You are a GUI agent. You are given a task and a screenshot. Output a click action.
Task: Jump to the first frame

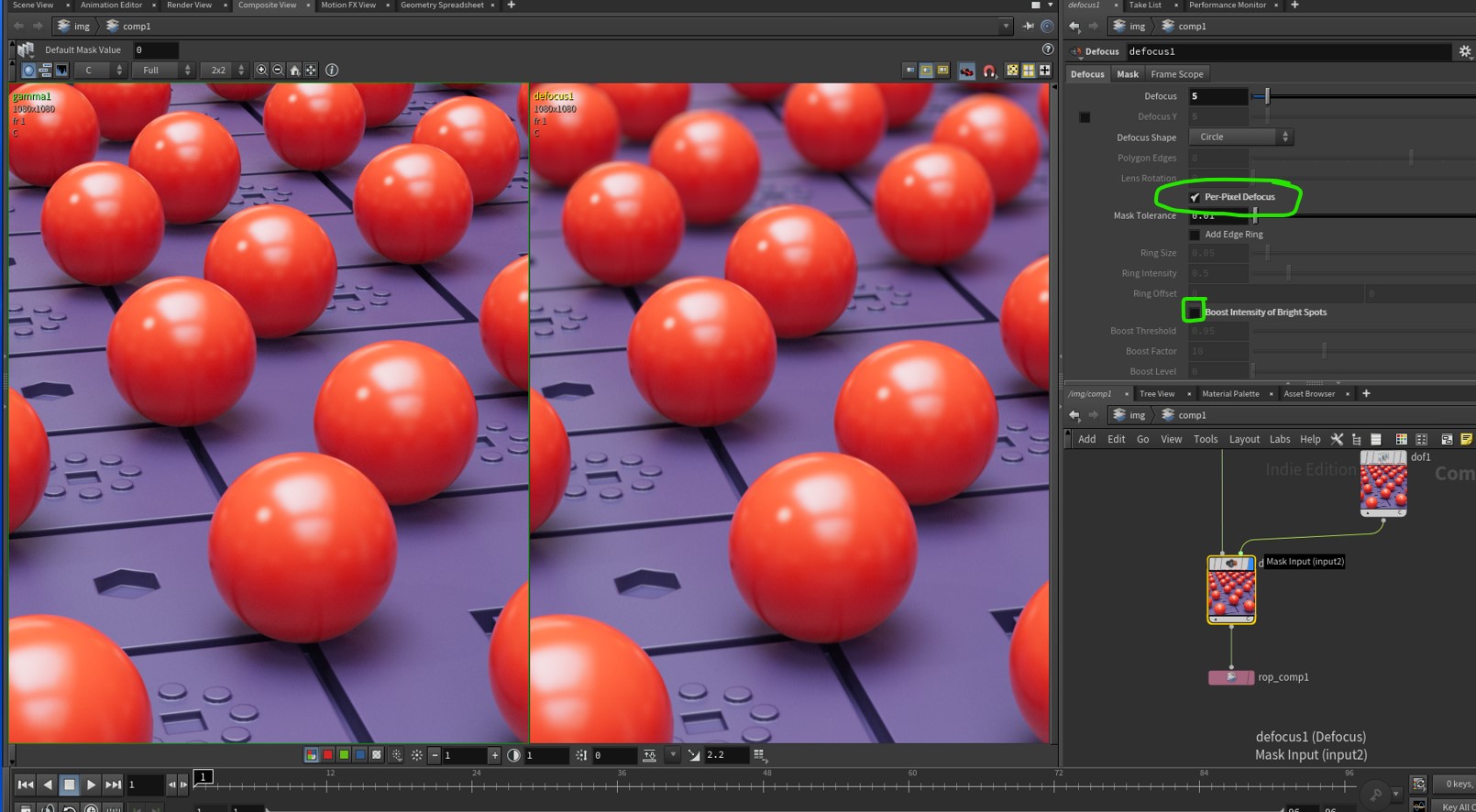tap(26, 785)
